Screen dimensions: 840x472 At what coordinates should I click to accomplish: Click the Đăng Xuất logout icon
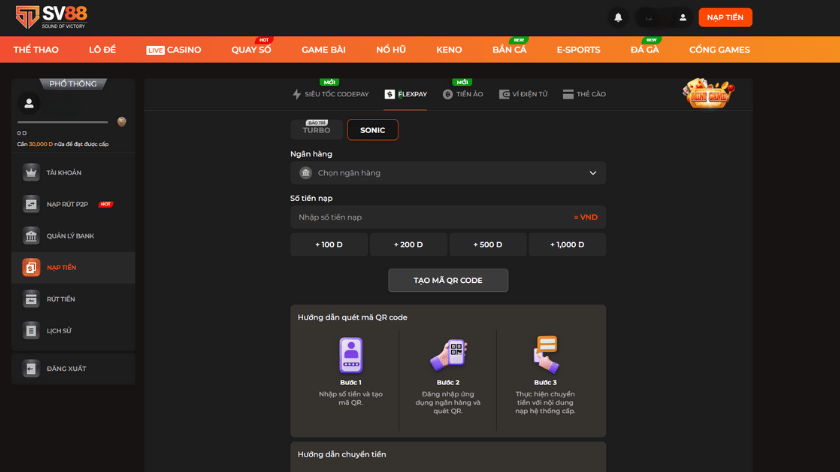pos(31,369)
